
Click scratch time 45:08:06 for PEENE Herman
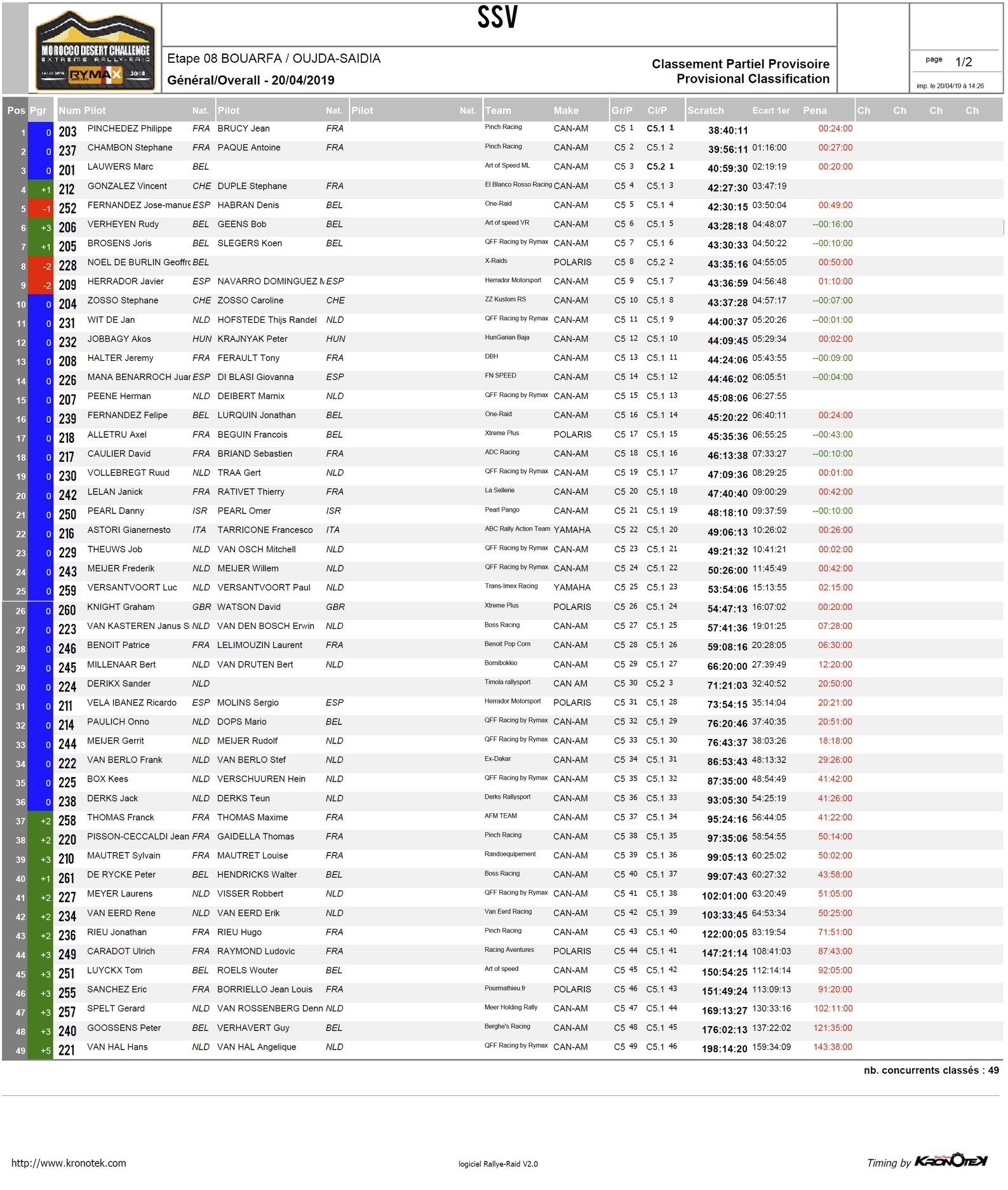coord(728,398)
